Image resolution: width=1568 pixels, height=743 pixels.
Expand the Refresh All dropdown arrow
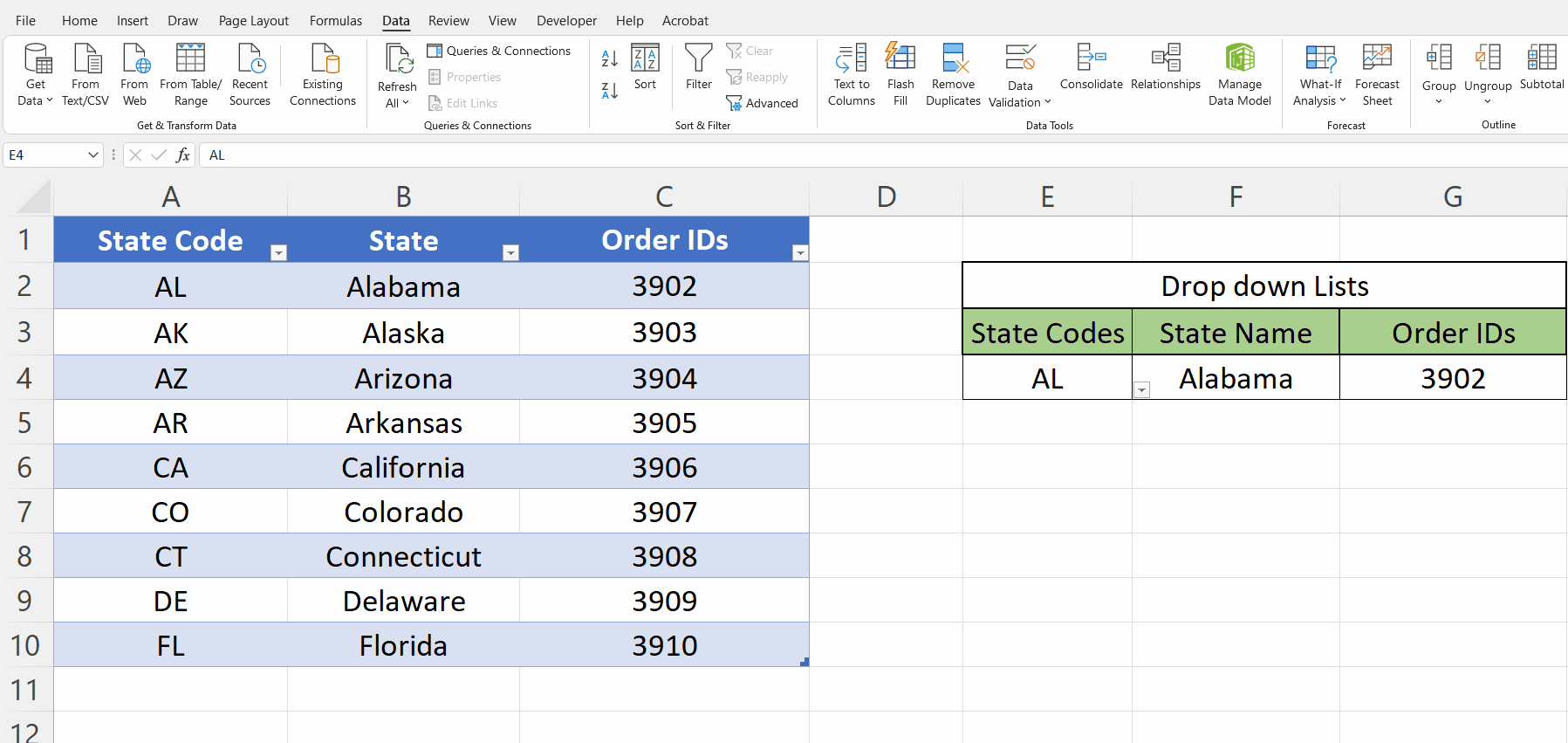(405, 103)
